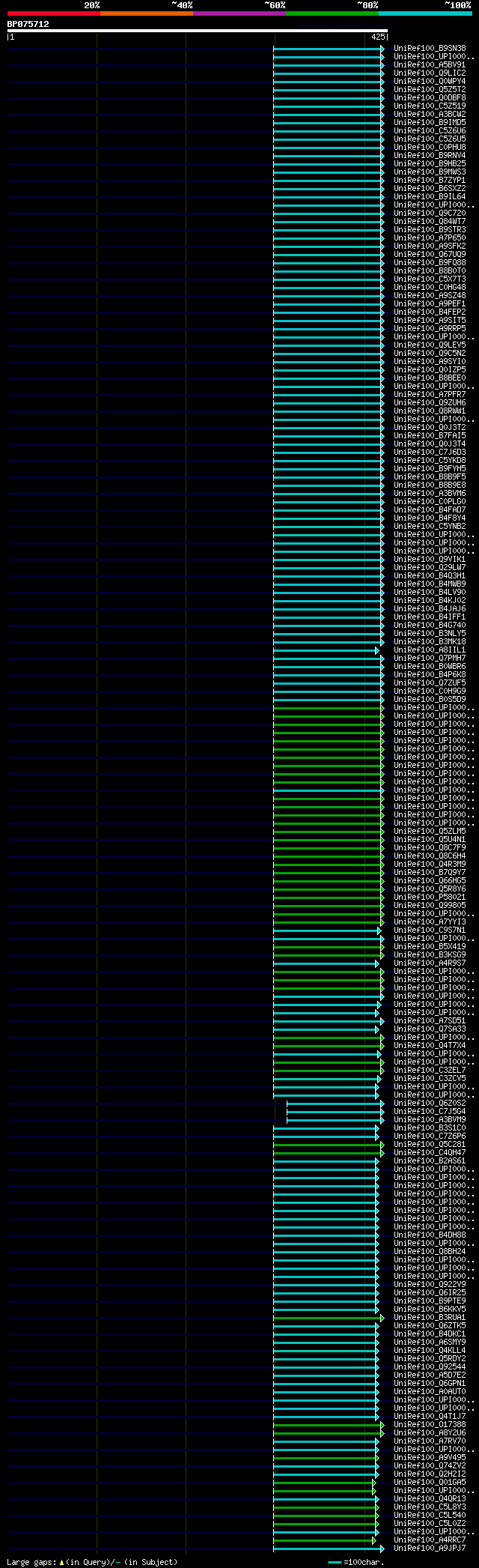Select the UniRef100_A7P650 label
Viewport: 479px width, 1568px height.
(430, 238)
